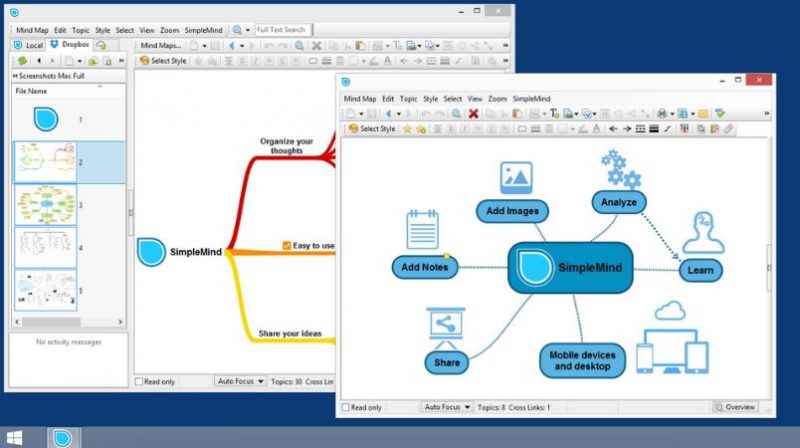Click the printer icon in front toolbar
Image resolution: width=800 pixels, height=448 pixels.
point(662,113)
